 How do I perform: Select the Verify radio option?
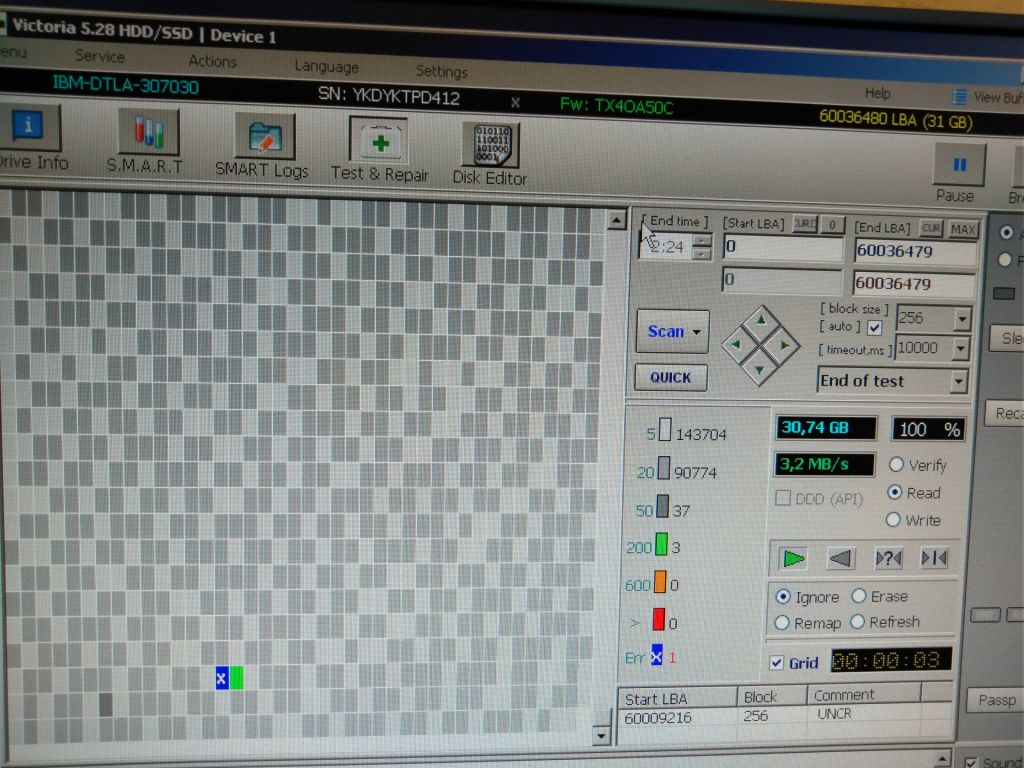(x=896, y=464)
